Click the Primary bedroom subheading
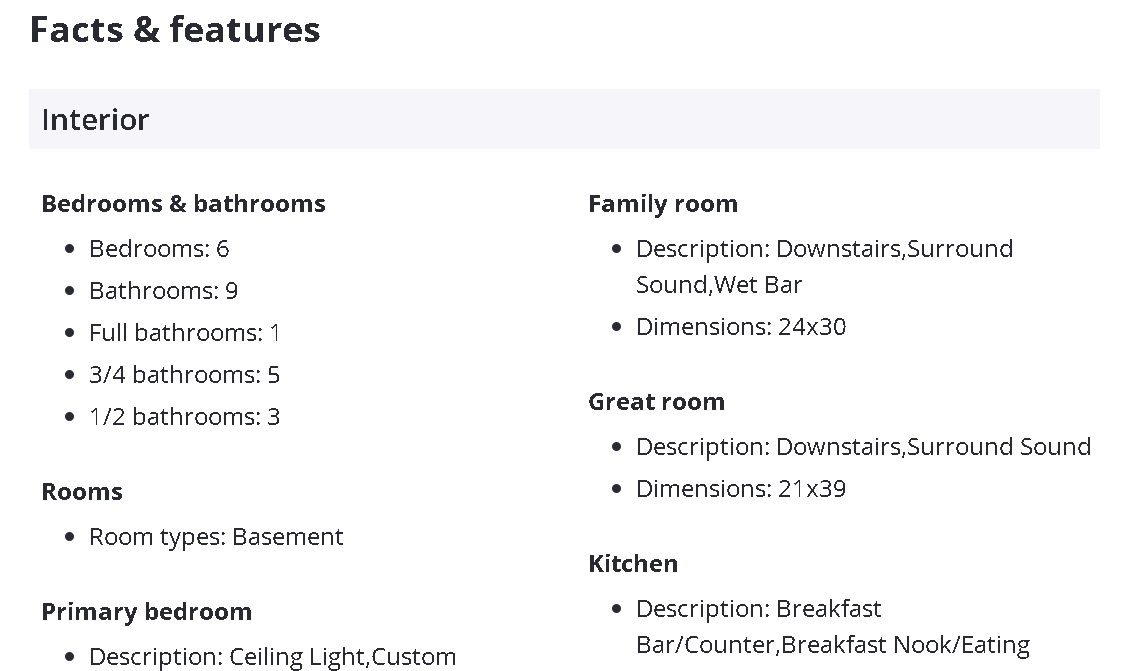The image size is (1135, 671). tap(146, 612)
